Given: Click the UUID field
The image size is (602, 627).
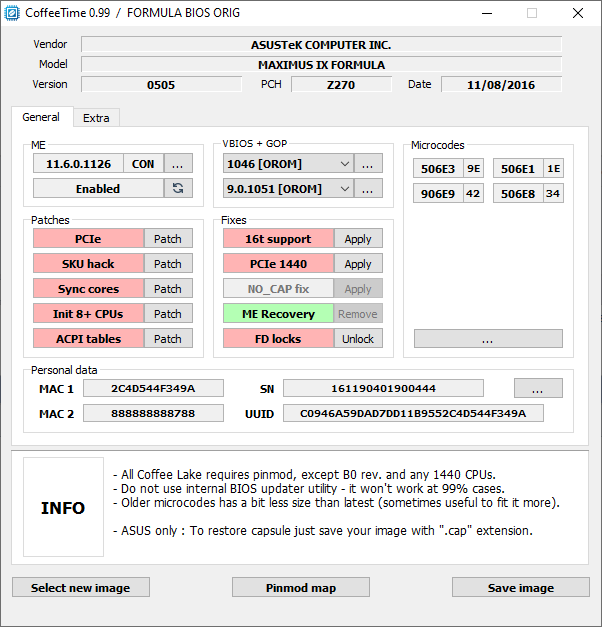Looking at the screenshot, I should (x=413, y=413).
